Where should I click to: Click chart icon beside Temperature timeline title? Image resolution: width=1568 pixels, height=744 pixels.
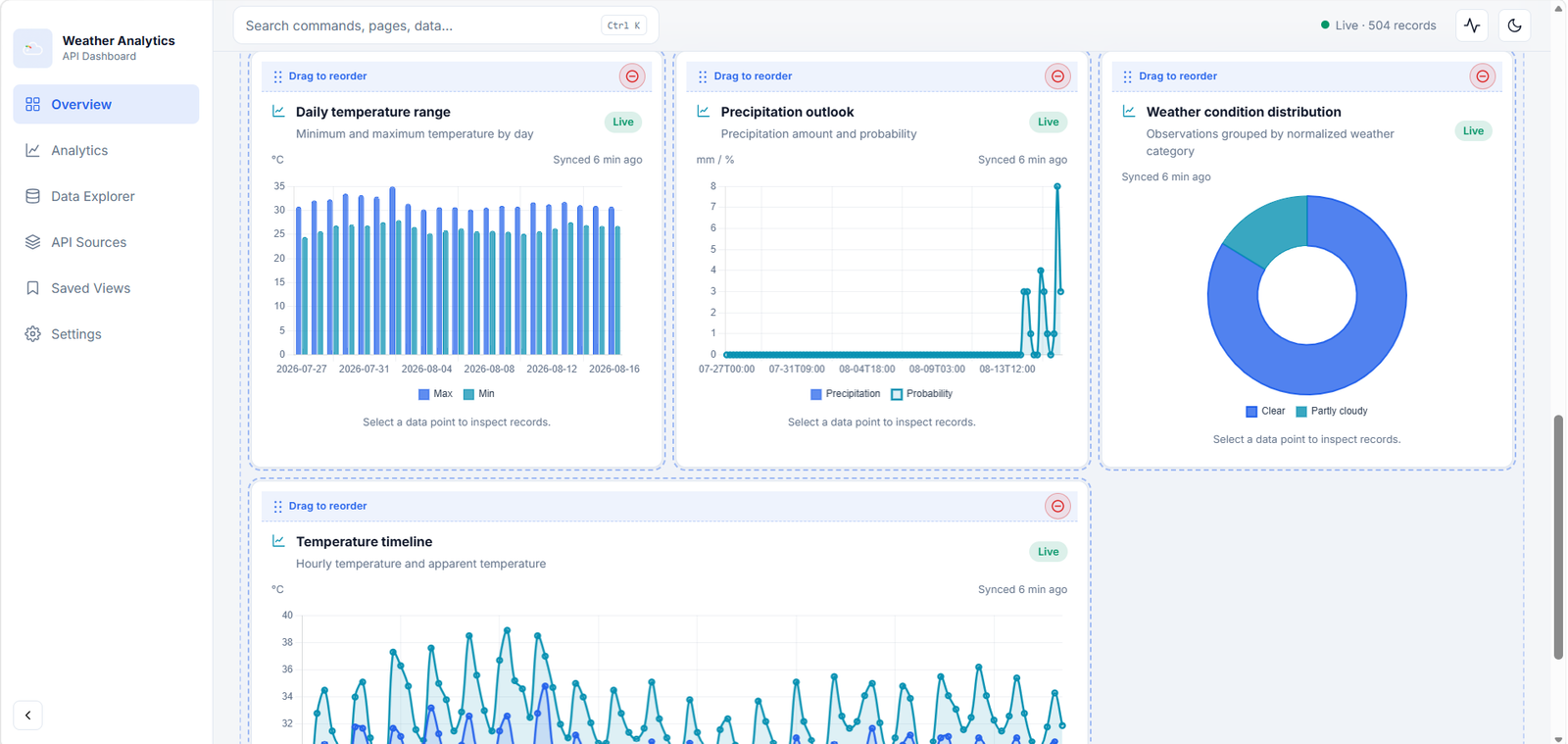[278, 541]
